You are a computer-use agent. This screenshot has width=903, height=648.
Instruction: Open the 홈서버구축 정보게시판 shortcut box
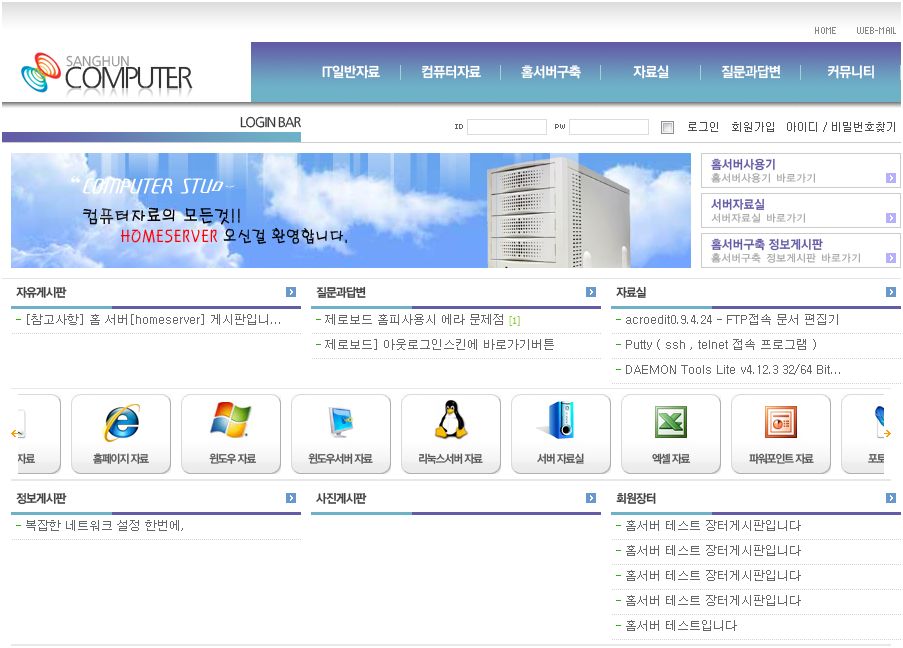tap(800, 251)
